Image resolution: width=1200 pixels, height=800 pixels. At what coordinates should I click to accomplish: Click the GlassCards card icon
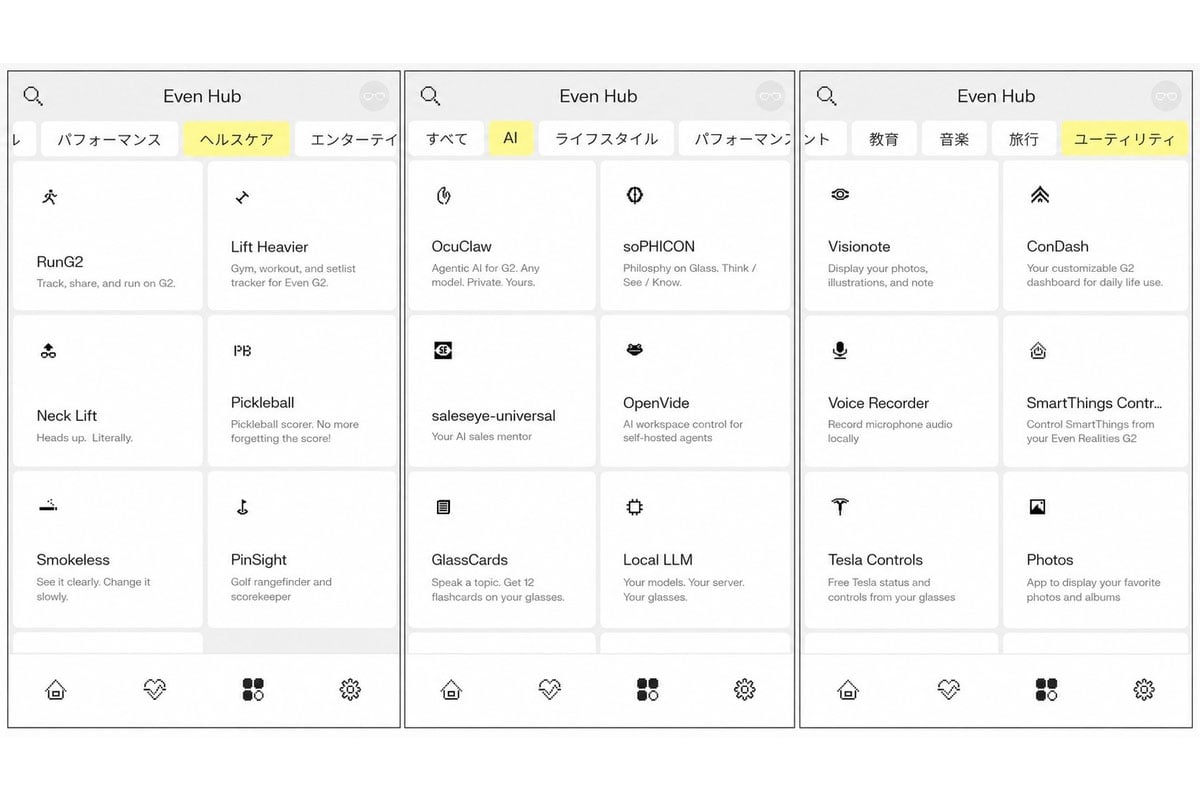point(443,507)
